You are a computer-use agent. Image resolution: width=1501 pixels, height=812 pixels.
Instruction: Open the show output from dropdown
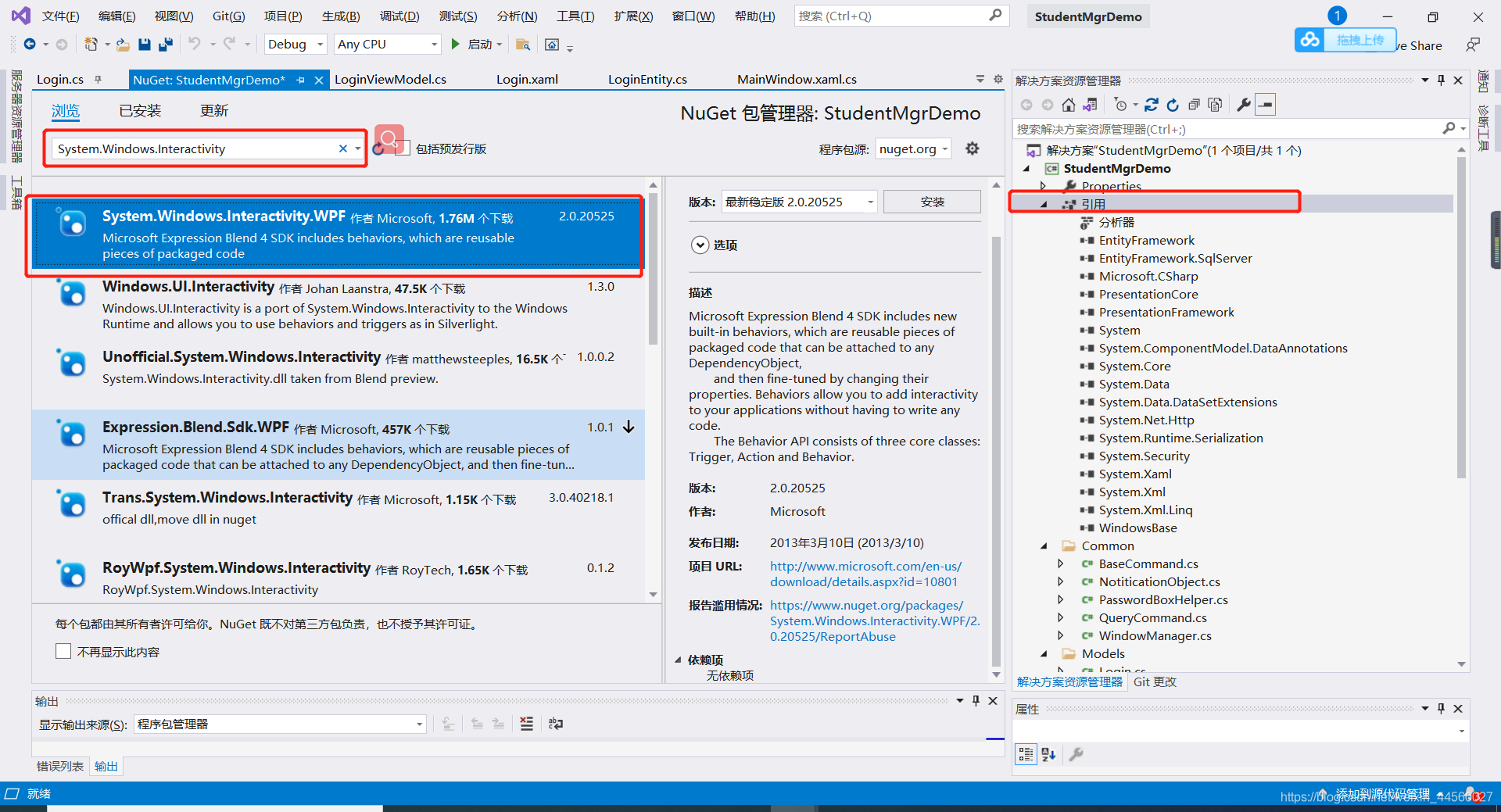pyautogui.click(x=280, y=724)
